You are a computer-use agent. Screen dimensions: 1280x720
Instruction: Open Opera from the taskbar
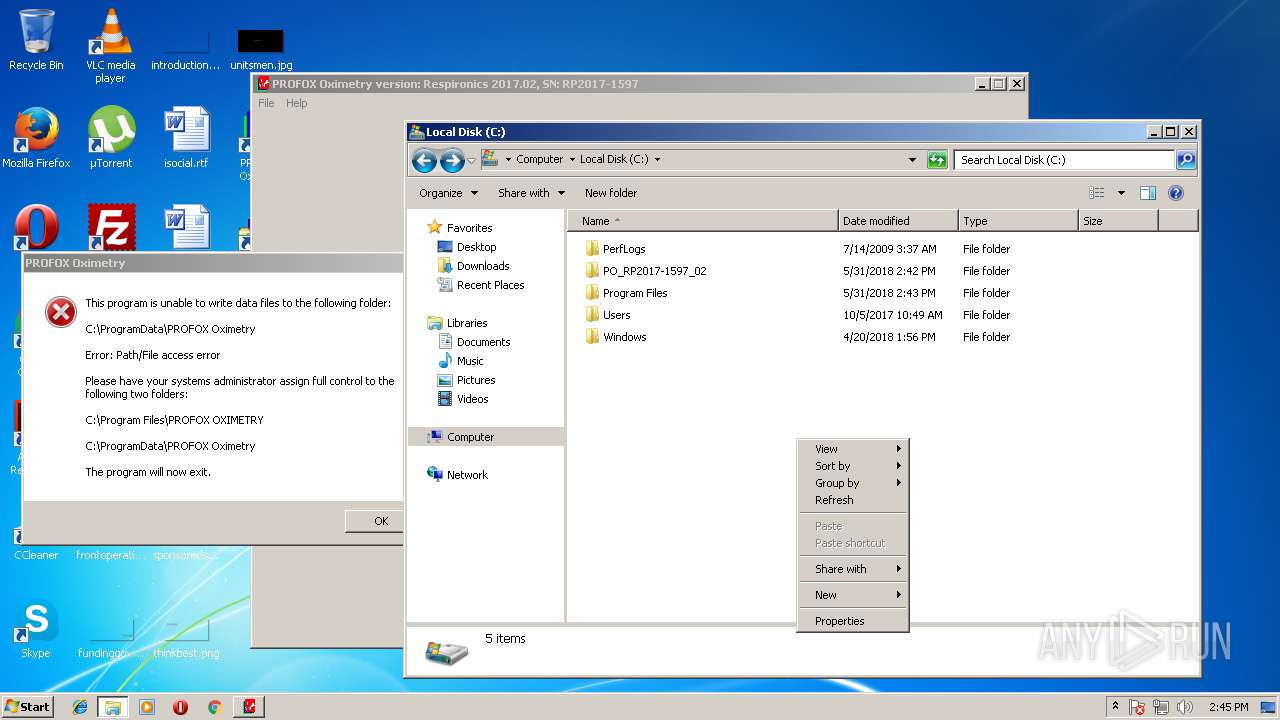click(180, 707)
